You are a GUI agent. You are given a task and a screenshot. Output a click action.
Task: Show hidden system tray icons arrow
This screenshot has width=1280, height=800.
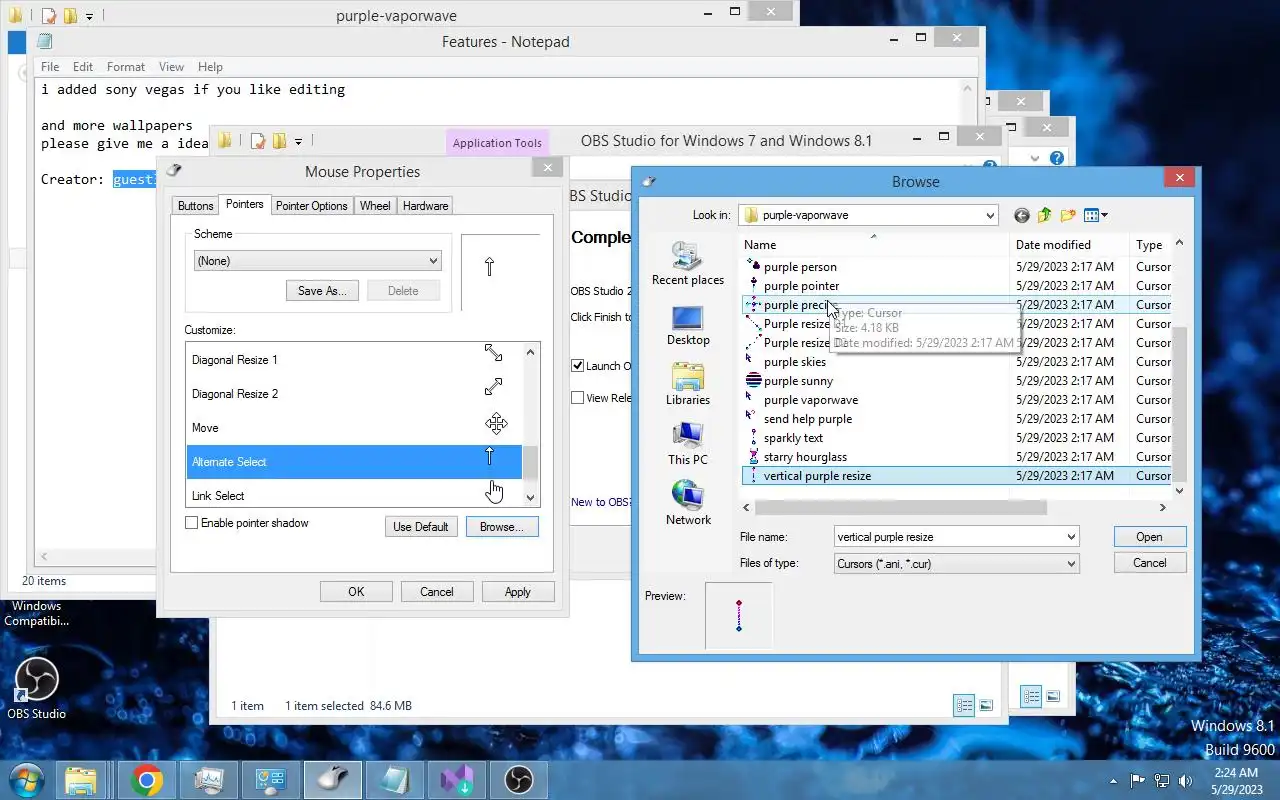(x=1114, y=781)
